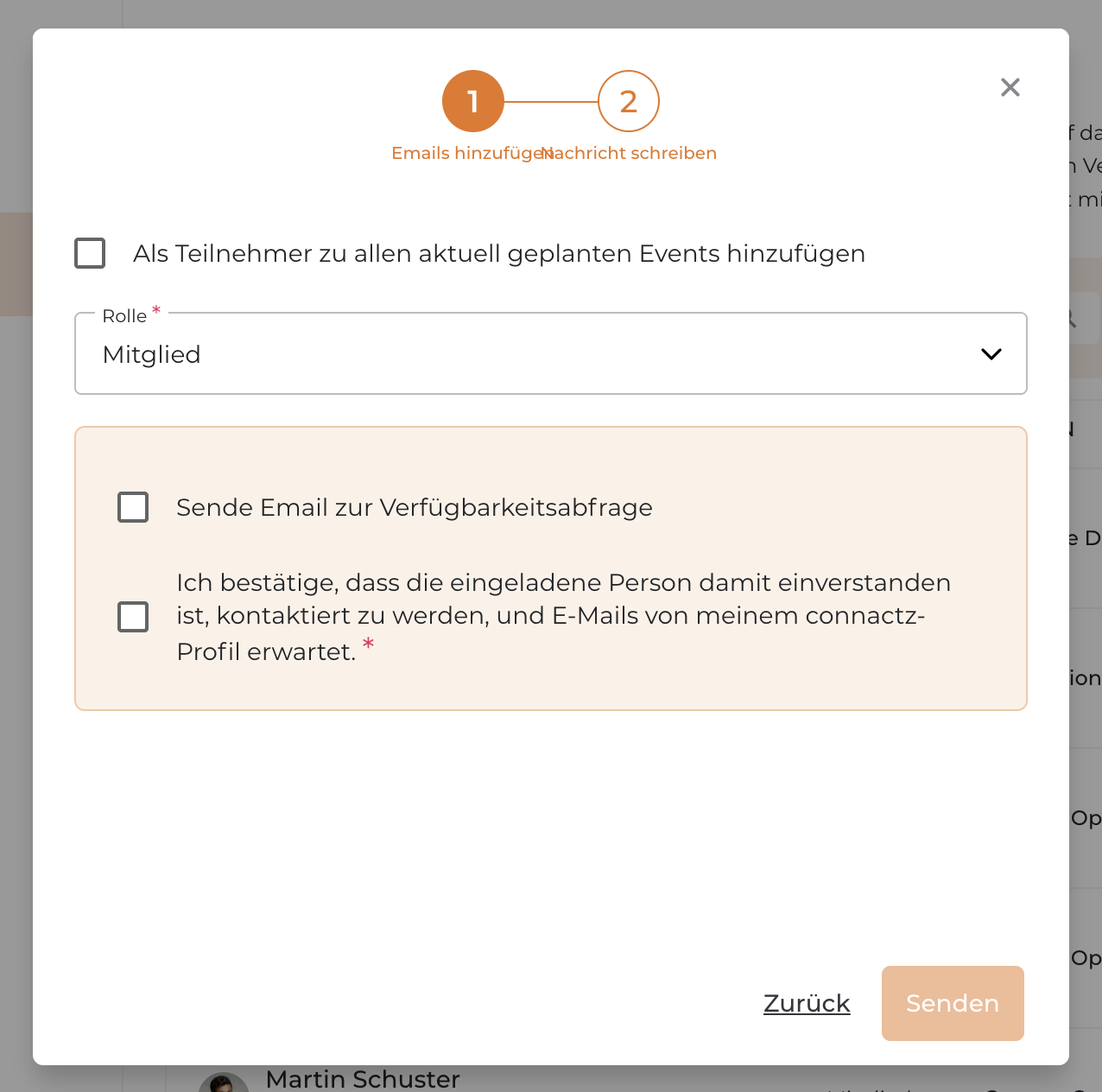
Task: Close the invitation dialog with the X icon
Action: tap(1010, 87)
